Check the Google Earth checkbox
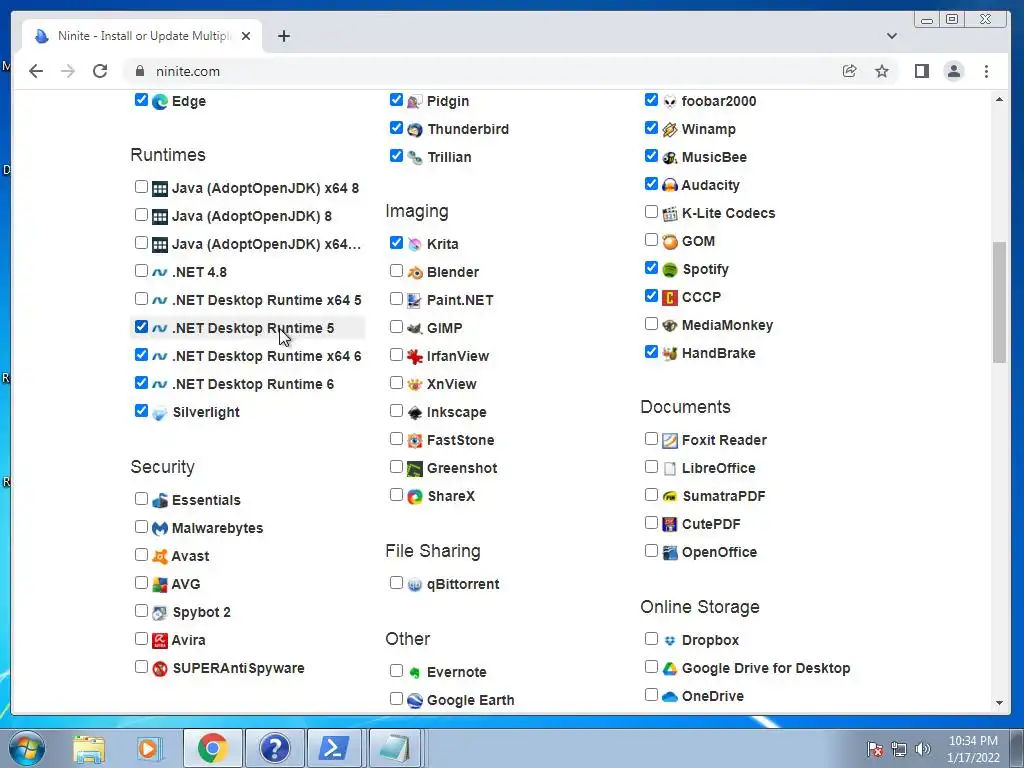The width and height of the screenshot is (1024, 768). pos(396,699)
